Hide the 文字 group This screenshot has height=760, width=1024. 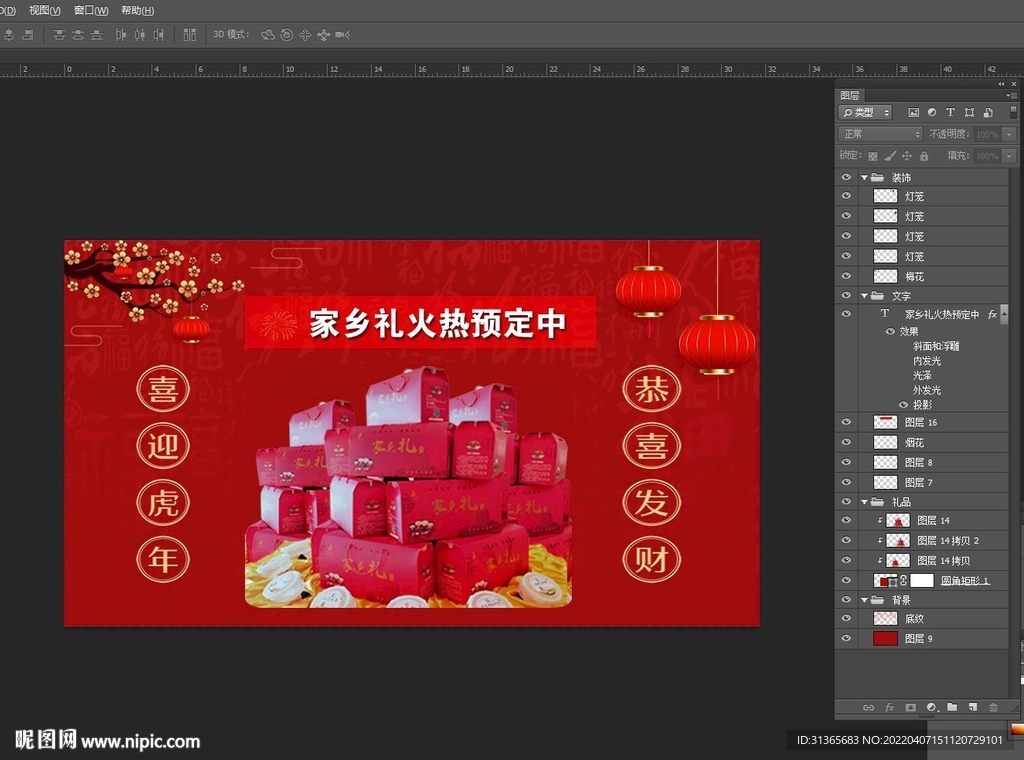point(846,296)
